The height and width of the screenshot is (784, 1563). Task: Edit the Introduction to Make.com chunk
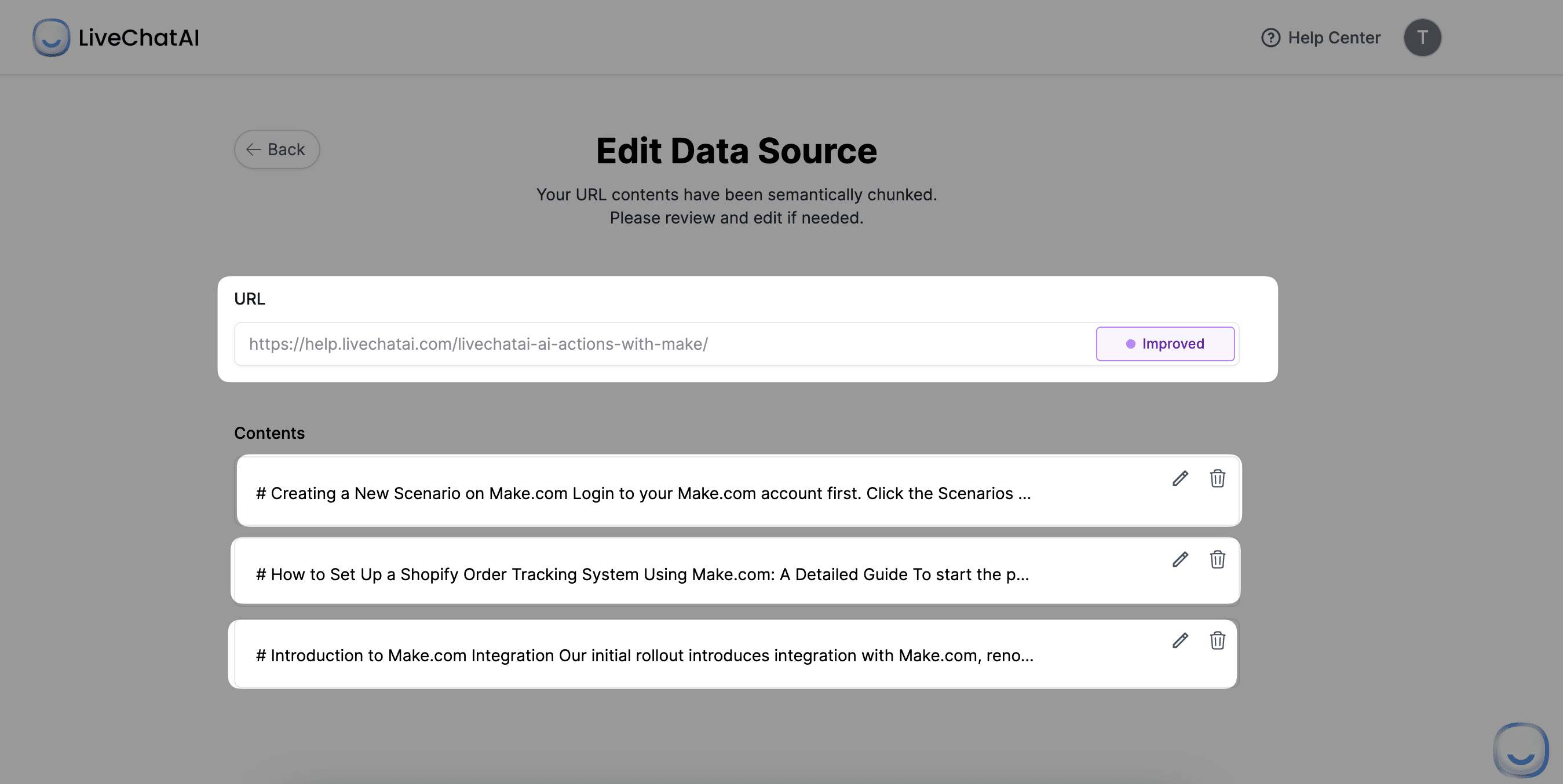1179,640
